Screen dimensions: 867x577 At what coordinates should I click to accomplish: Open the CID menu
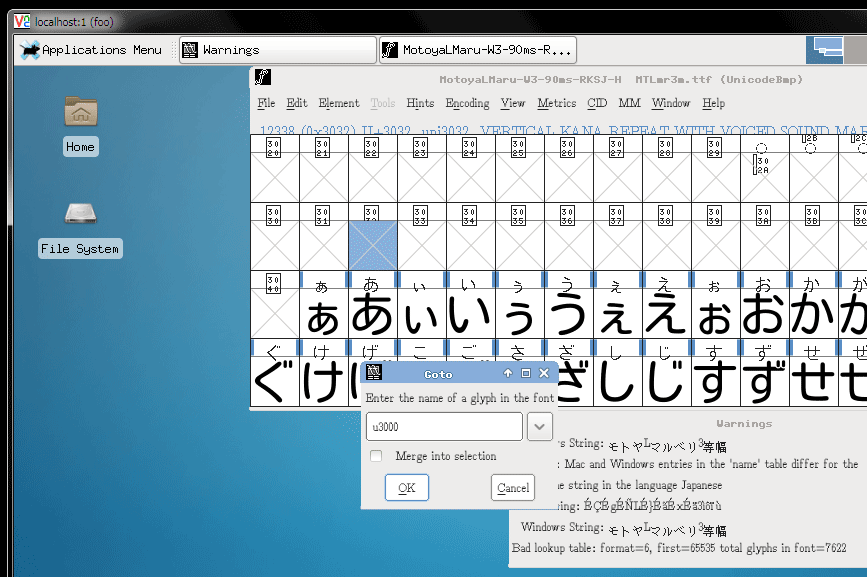(597, 103)
